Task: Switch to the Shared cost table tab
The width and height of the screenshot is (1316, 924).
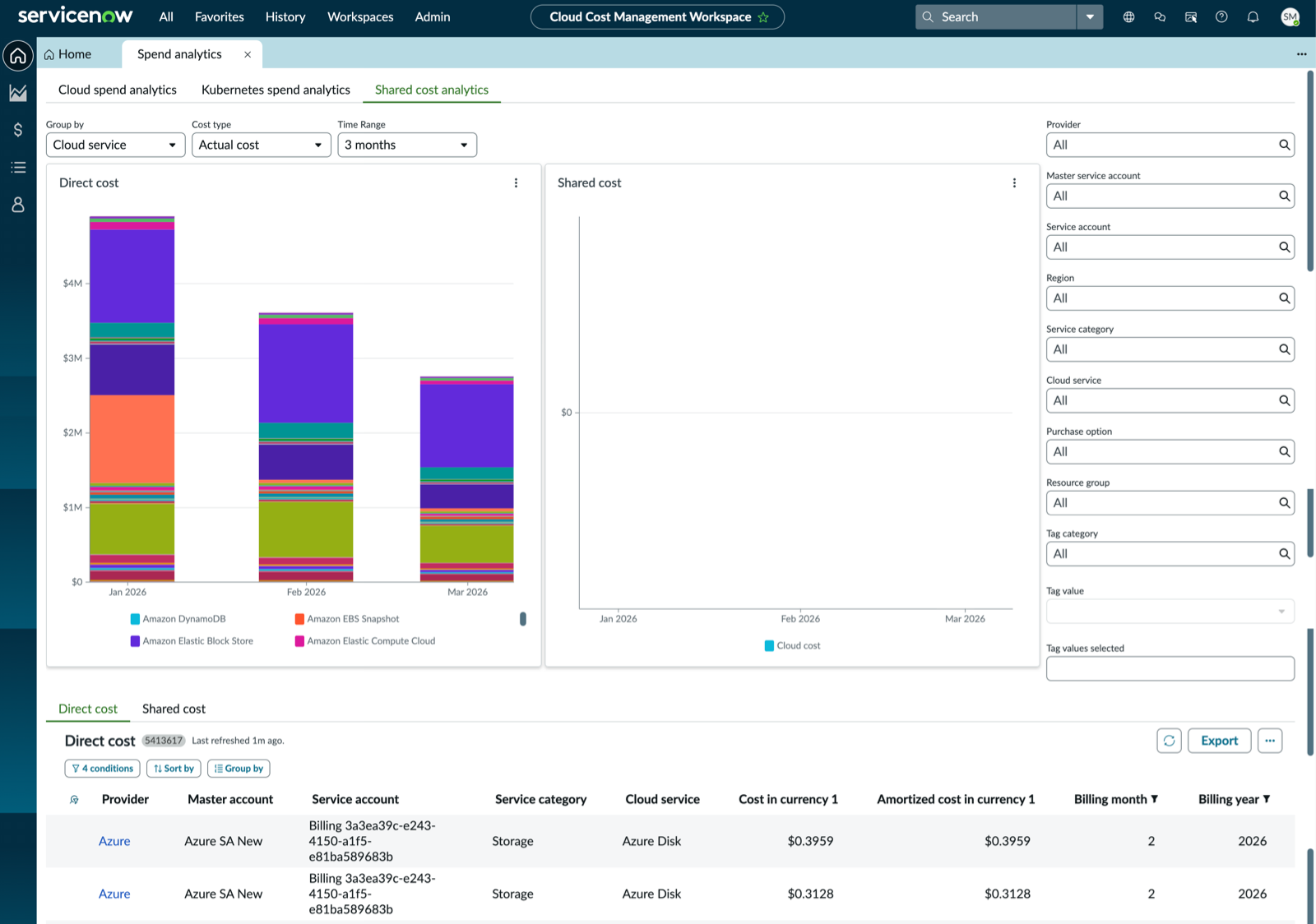Action: click(x=174, y=709)
